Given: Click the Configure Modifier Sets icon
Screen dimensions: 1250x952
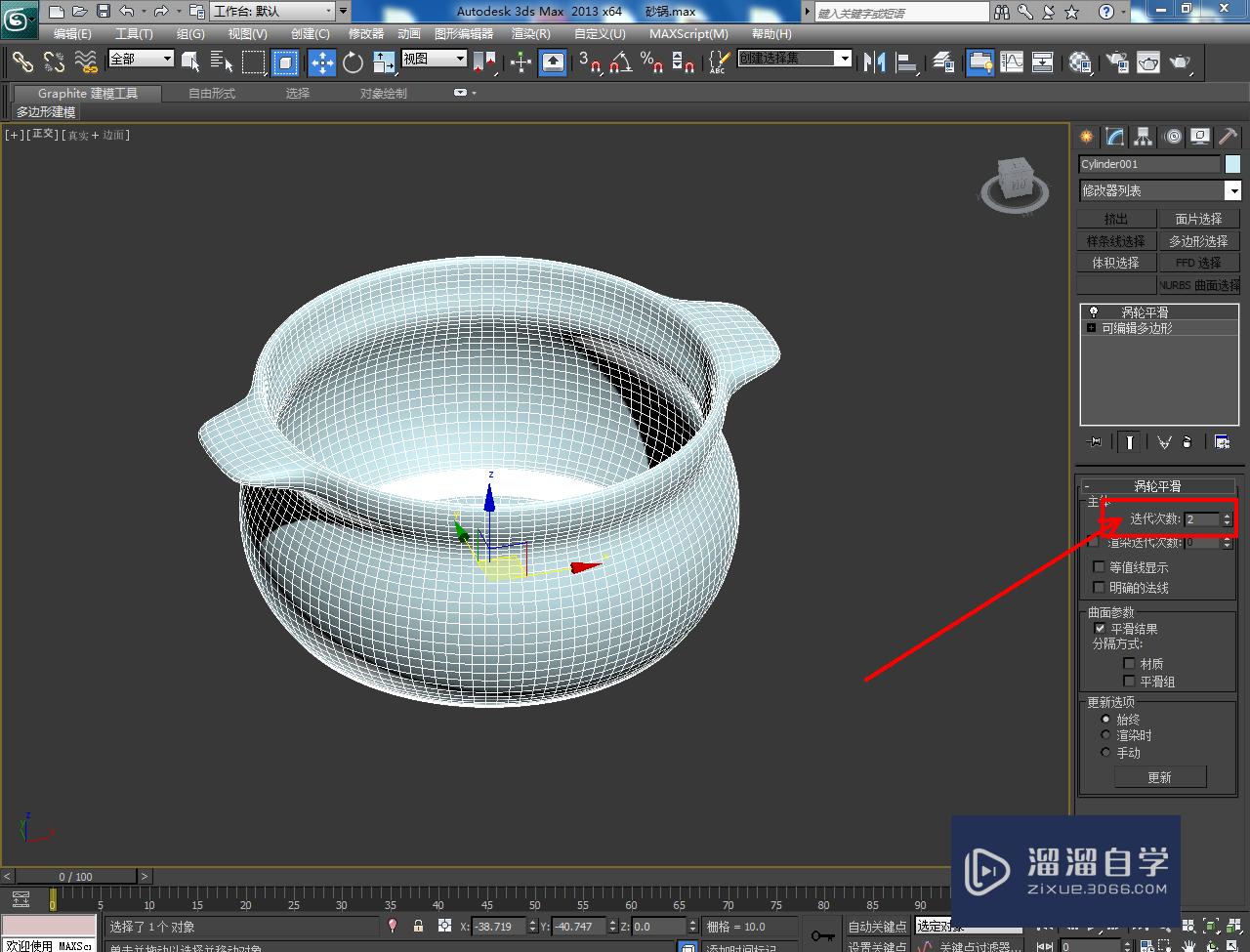Looking at the screenshot, I should tap(1222, 442).
